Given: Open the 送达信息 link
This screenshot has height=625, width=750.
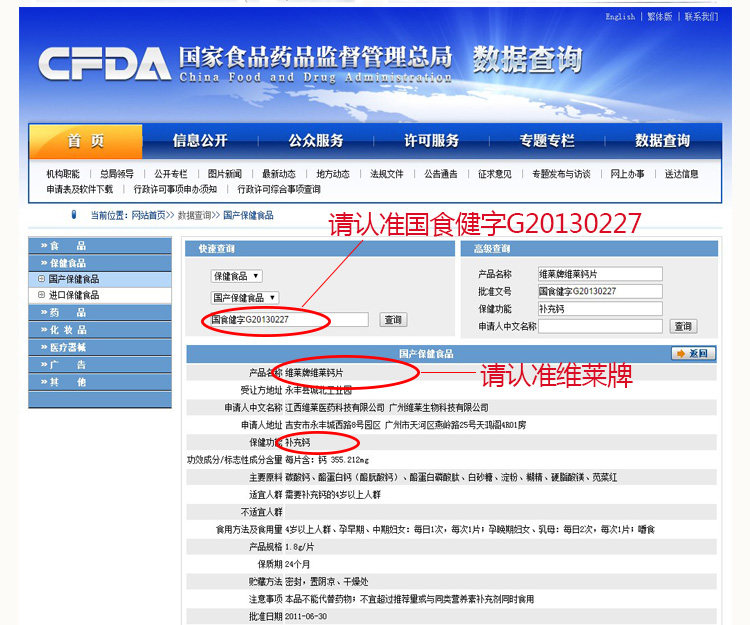Looking at the screenshot, I should 682,174.
